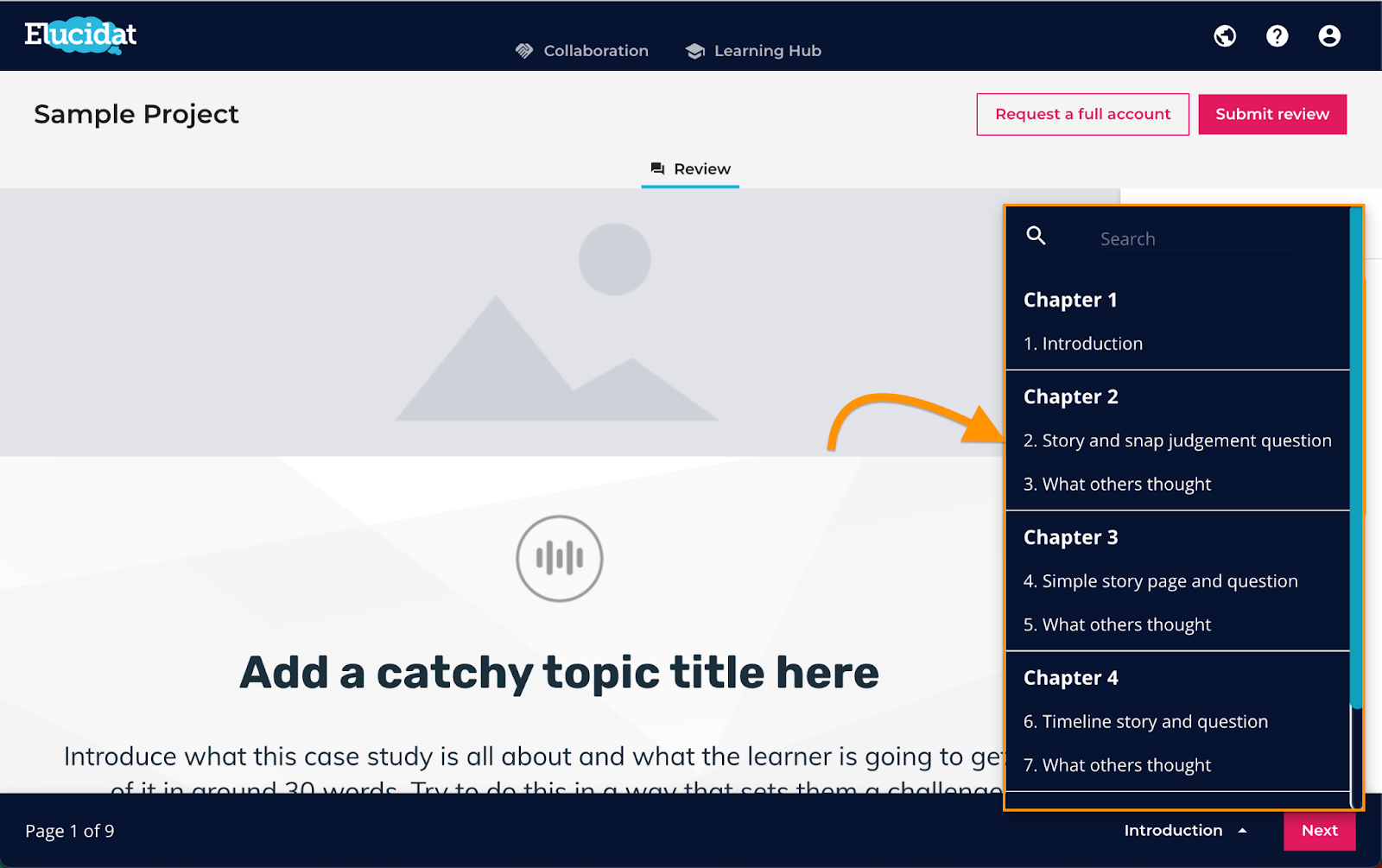Select Chapter 2 heading

(1071, 397)
